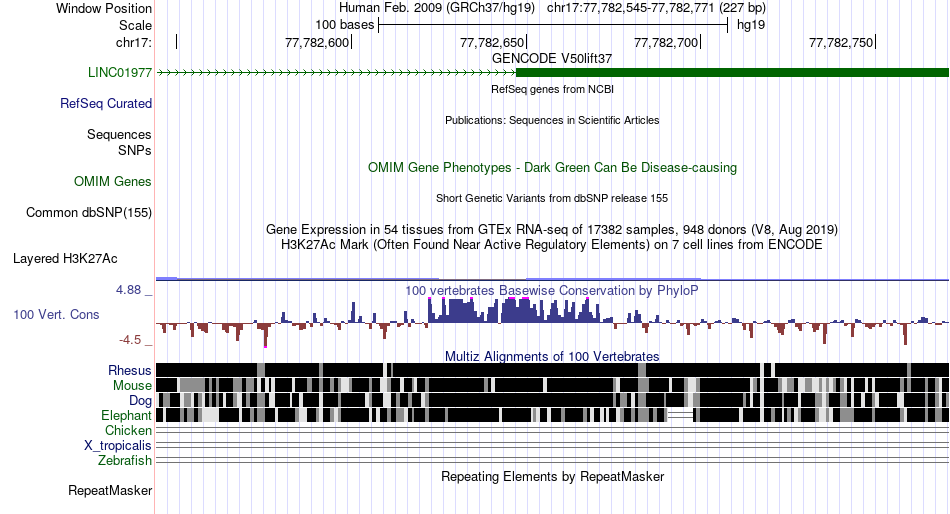Open the 100 Vert. Cons track label
The width and height of the screenshot is (950, 514).
(x=56, y=315)
